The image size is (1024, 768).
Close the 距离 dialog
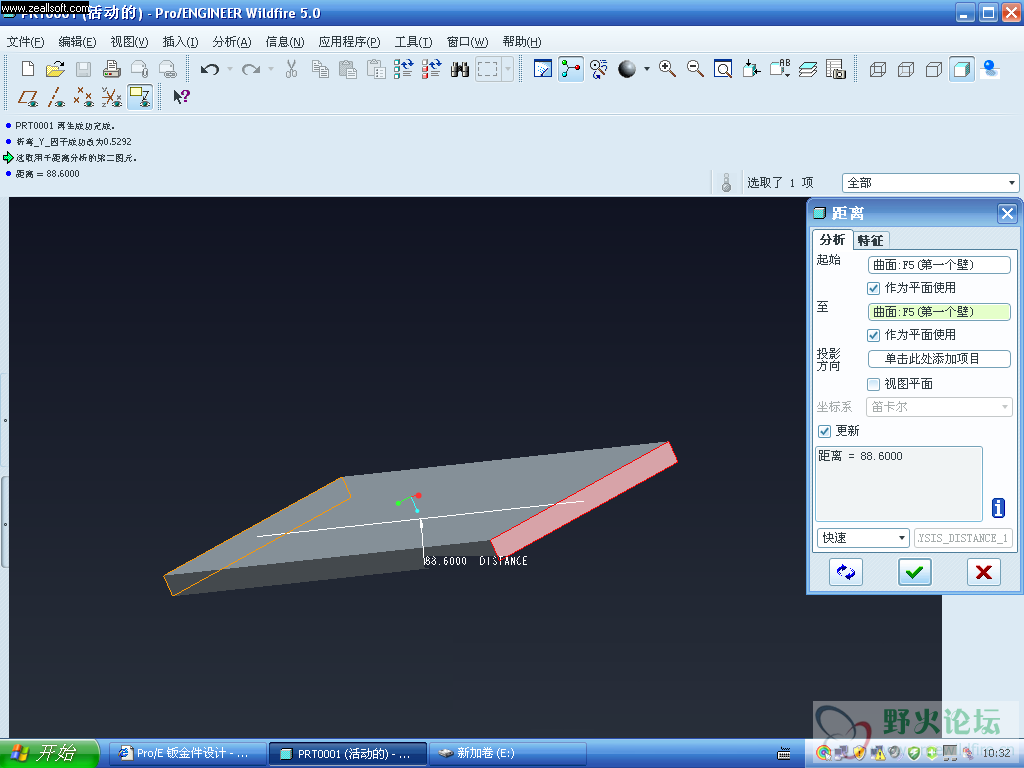point(1007,214)
